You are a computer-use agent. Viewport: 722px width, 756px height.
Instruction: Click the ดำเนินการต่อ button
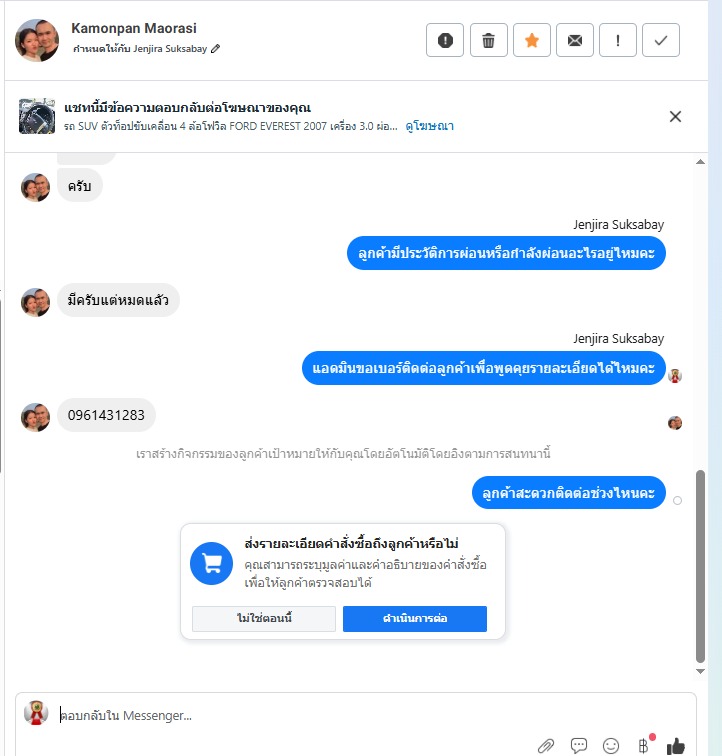[415, 619]
